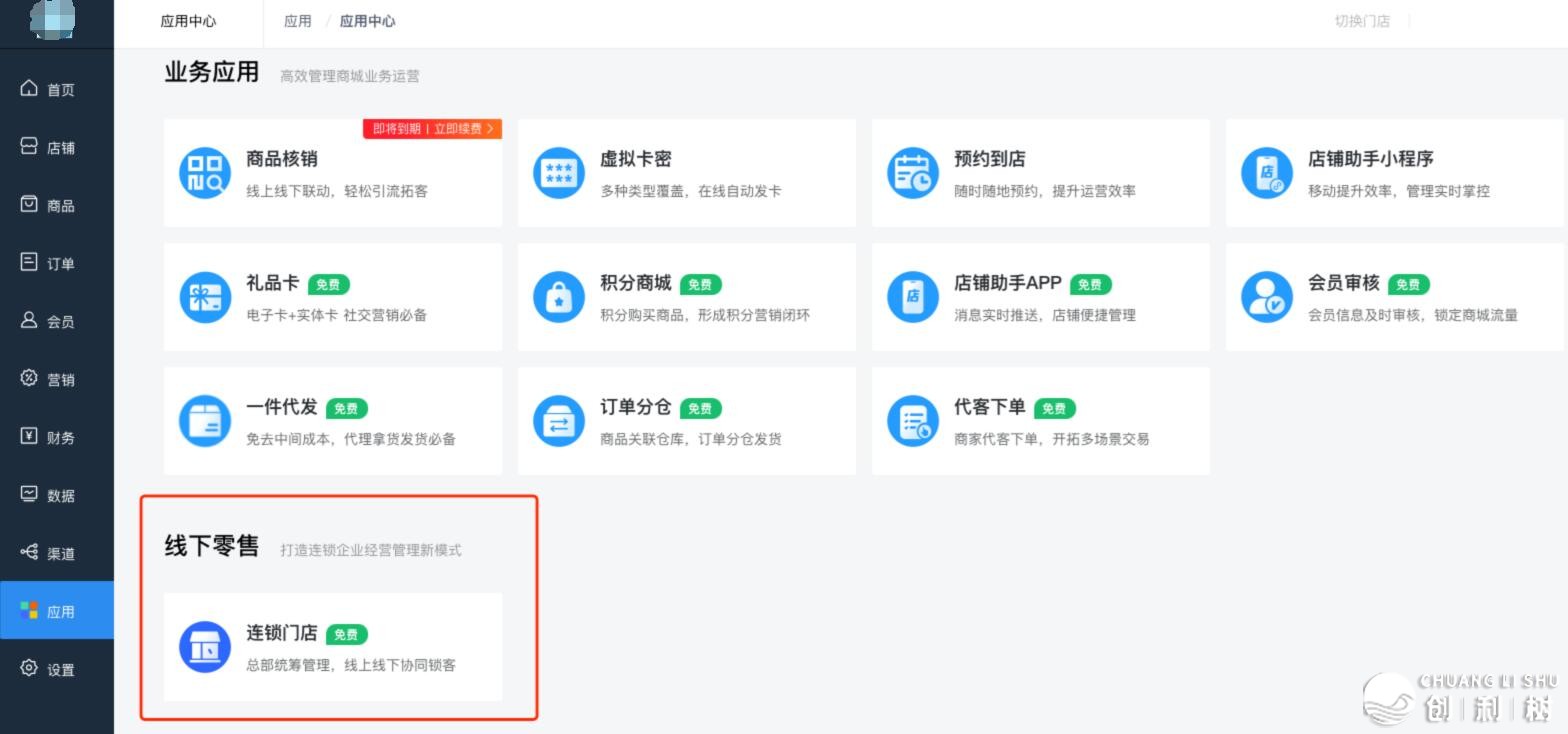Open 店铺 menu item
1568x734 pixels.
tap(57, 147)
